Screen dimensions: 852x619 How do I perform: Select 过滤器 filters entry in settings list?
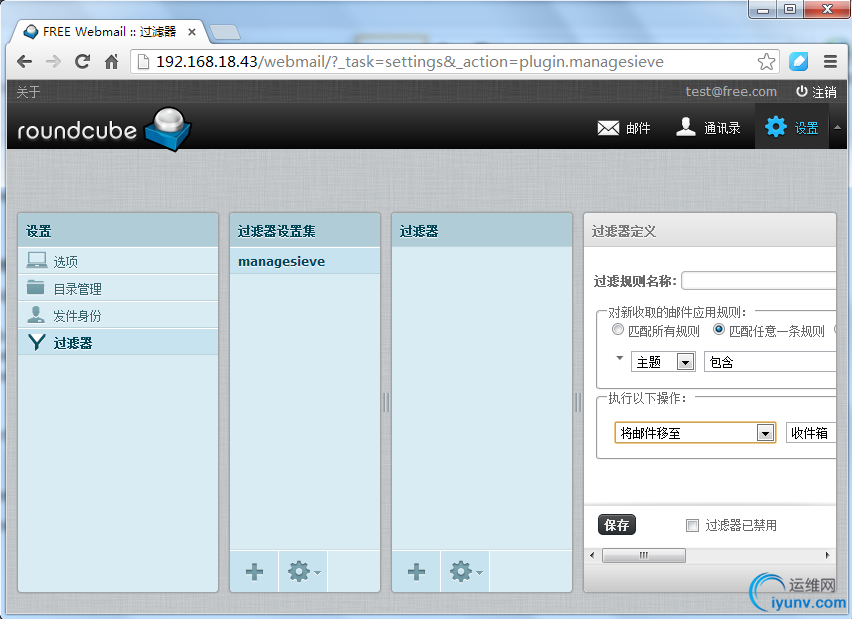point(118,342)
